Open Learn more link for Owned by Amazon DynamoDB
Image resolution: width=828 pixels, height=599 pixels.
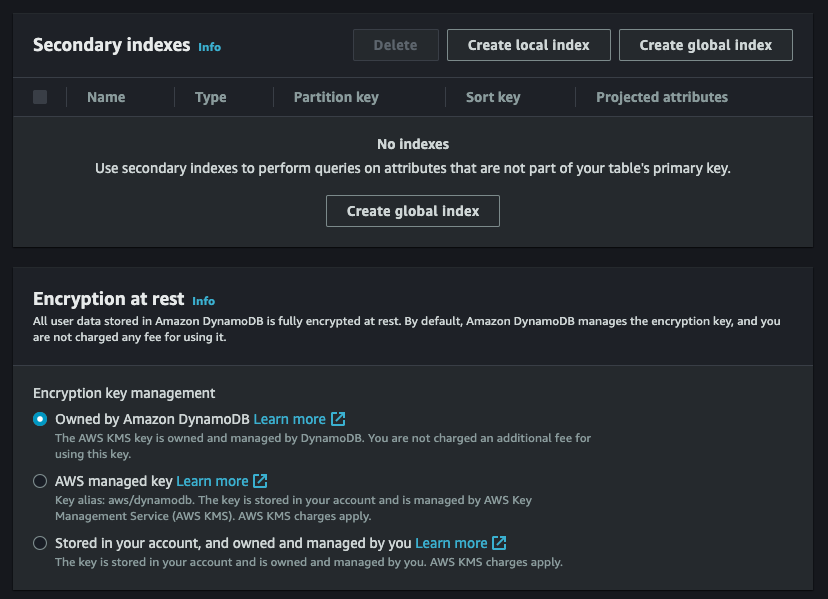(x=289, y=419)
